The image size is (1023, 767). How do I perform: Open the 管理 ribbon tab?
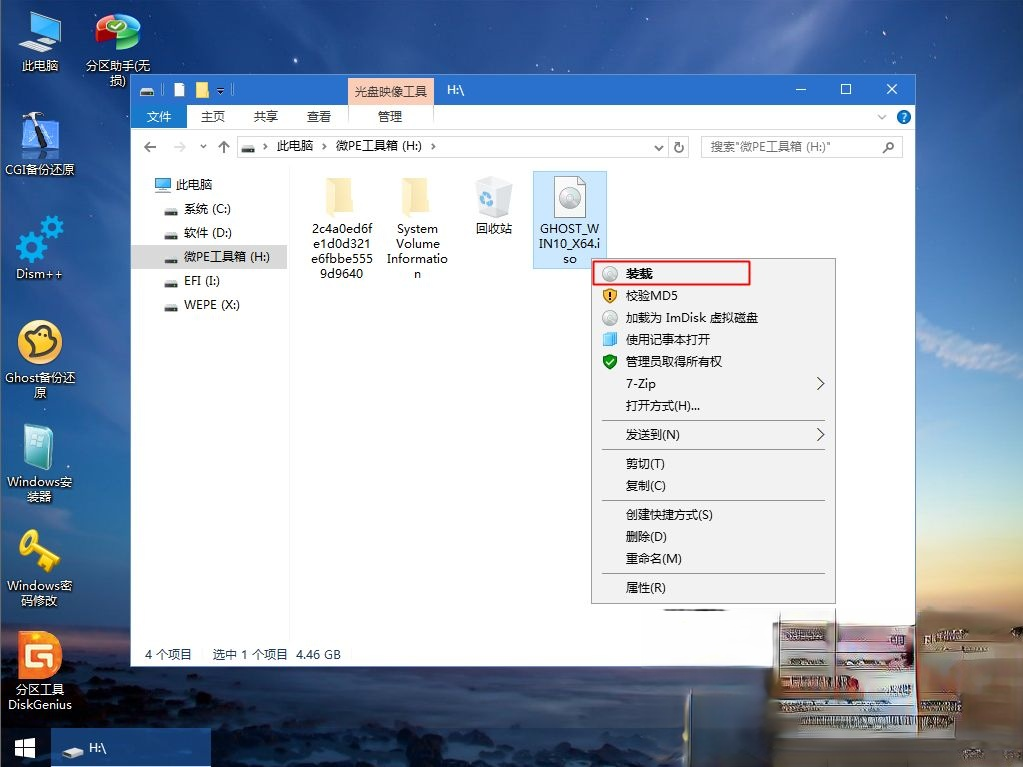(389, 116)
